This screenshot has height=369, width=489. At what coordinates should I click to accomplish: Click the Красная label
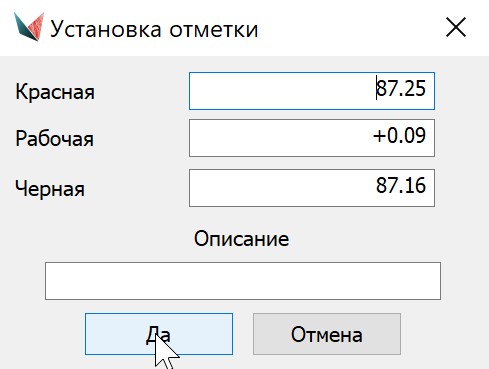coord(55,92)
